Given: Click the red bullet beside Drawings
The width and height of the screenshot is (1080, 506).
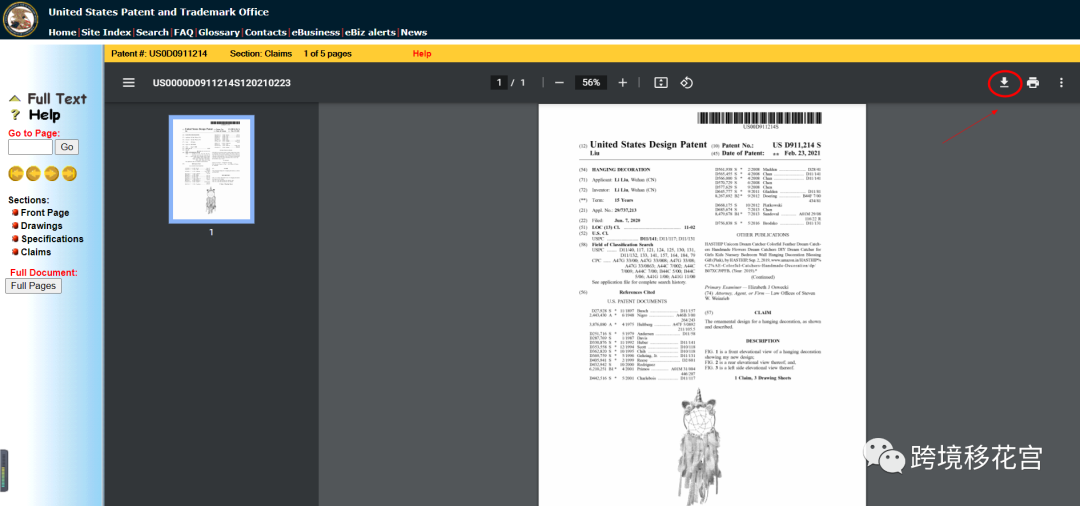Looking at the screenshot, I should [x=14, y=226].
